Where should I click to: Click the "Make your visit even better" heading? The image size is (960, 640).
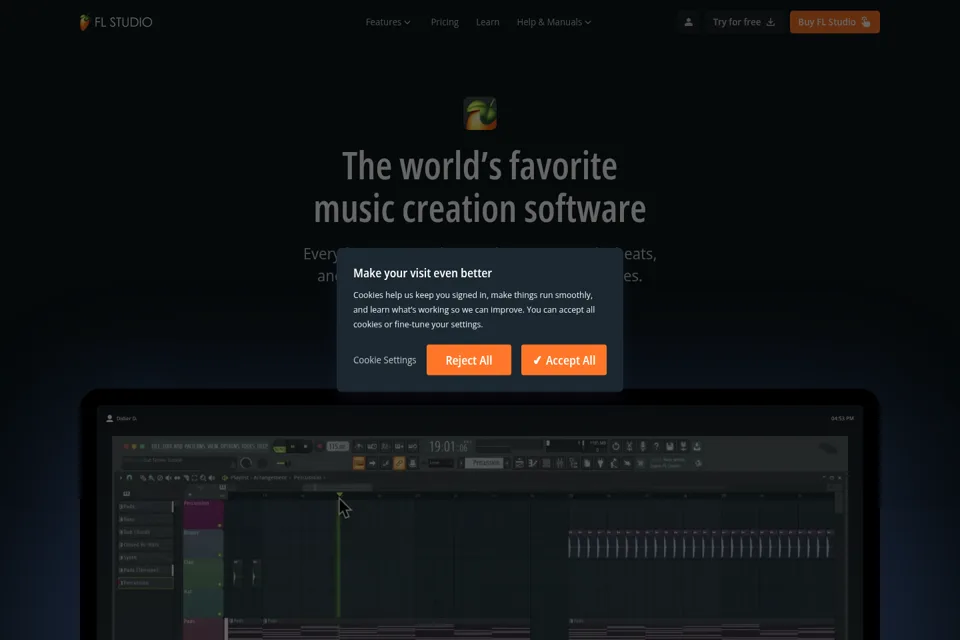point(422,273)
